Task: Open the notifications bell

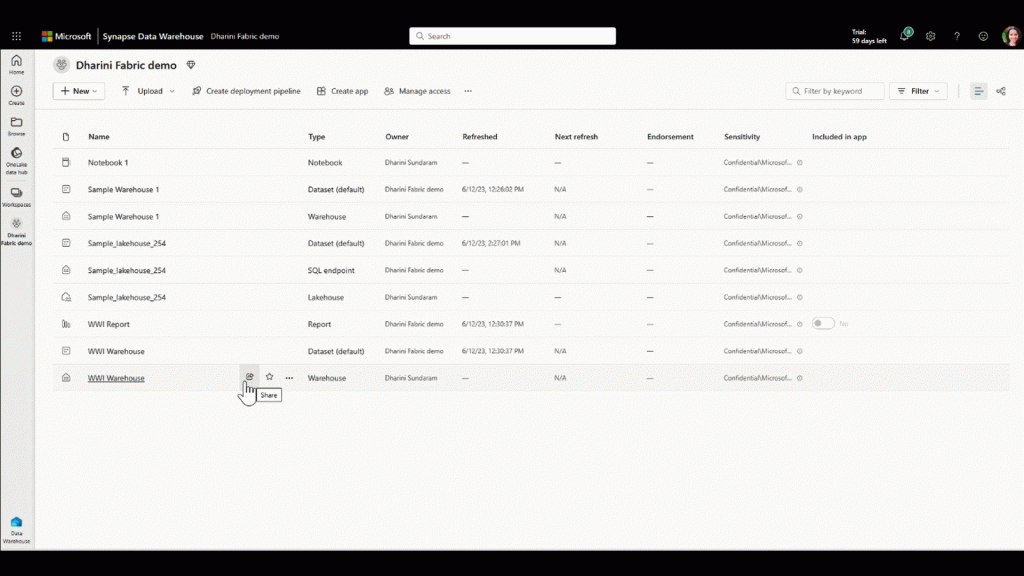Action: [904, 36]
